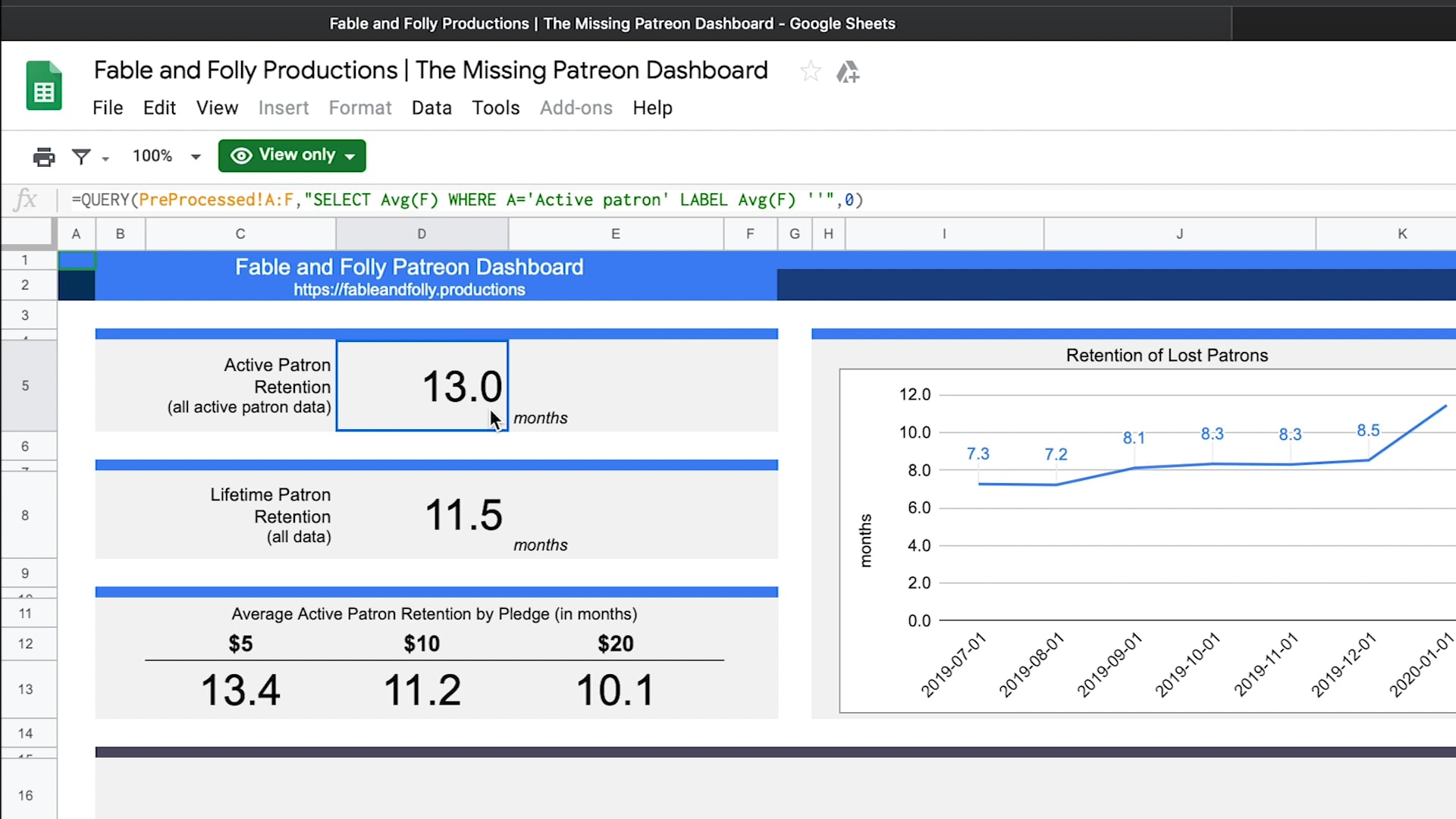The image size is (1456, 819).
Task: Select row 5 header
Action: pyautogui.click(x=25, y=385)
